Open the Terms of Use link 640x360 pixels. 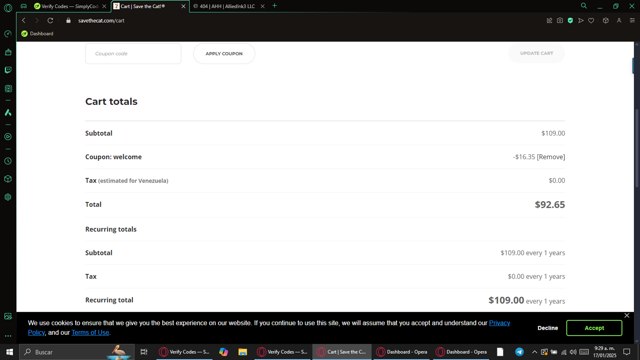pos(90,333)
